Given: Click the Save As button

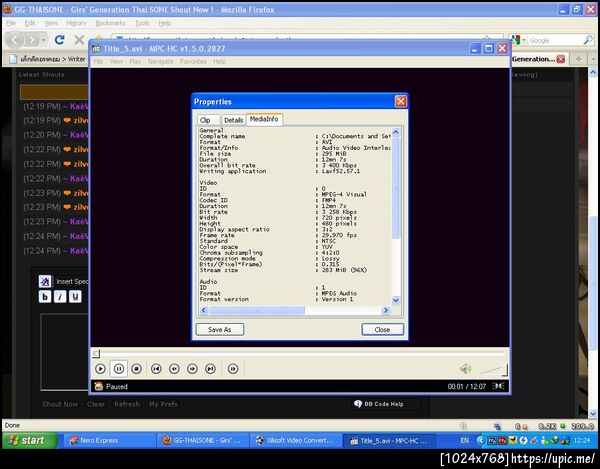Looking at the screenshot, I should 220,329.
